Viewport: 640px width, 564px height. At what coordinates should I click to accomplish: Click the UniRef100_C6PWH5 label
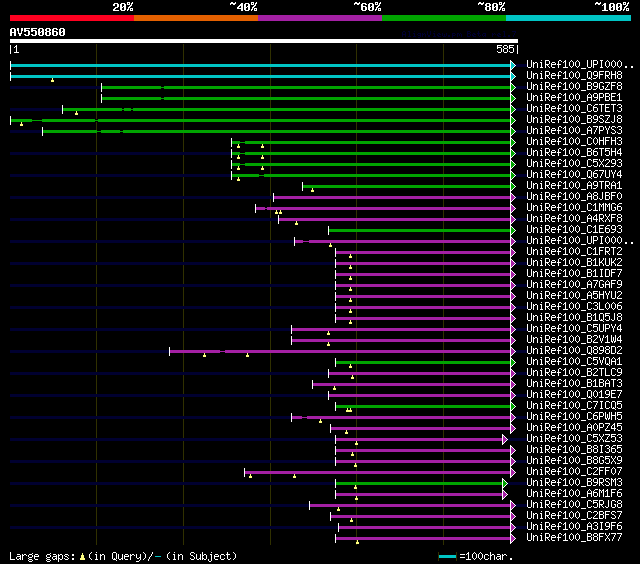click(x=574, y=417)
